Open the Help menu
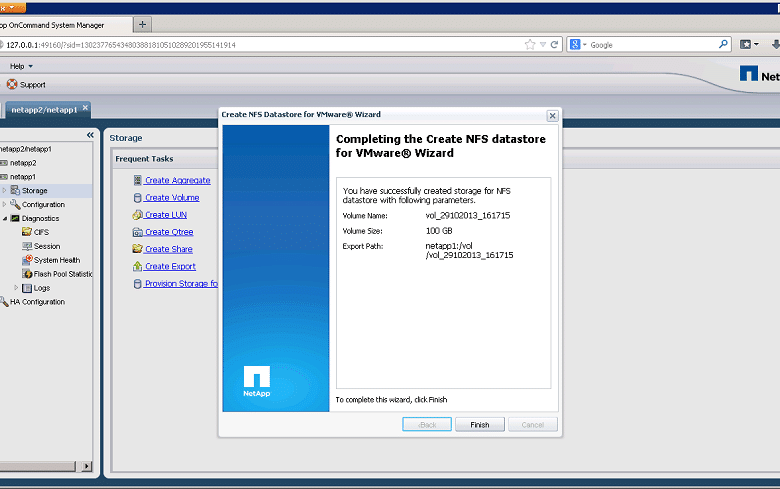The image size is (780, 489). coord(21,66)
